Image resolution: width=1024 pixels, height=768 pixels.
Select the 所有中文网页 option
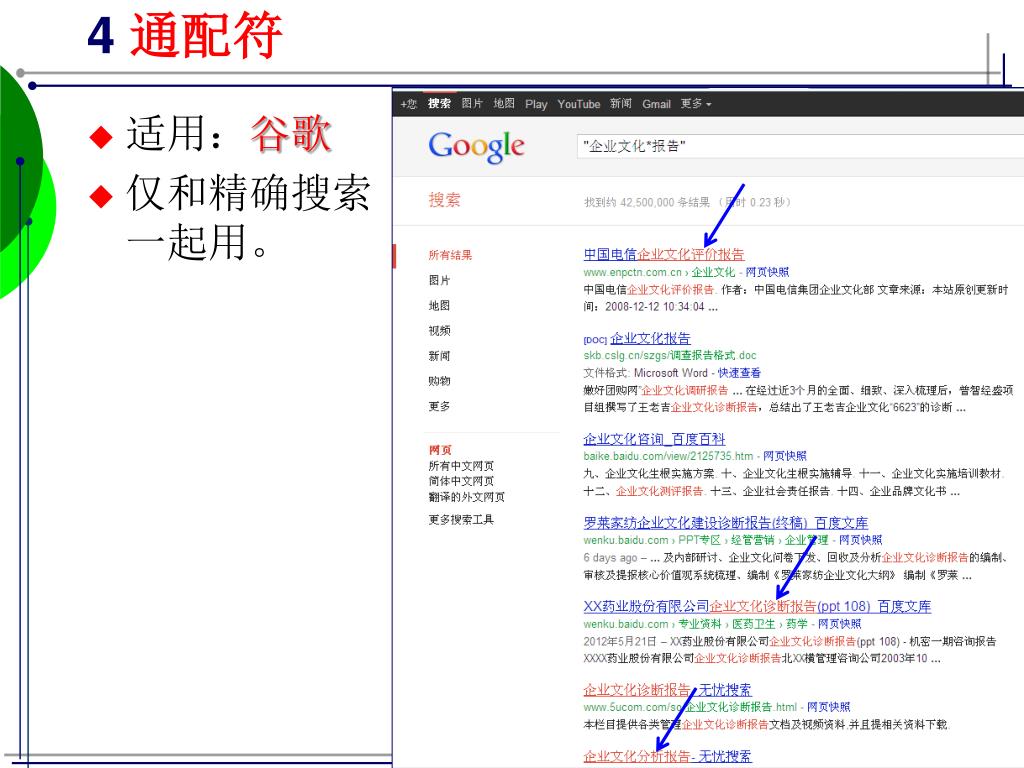(461, 466)
